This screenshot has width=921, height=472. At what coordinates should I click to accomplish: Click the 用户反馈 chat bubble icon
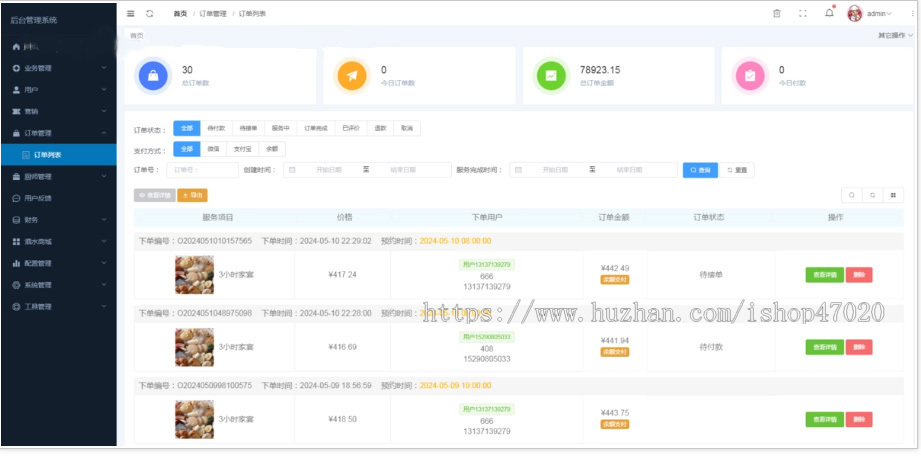[16, 198]
